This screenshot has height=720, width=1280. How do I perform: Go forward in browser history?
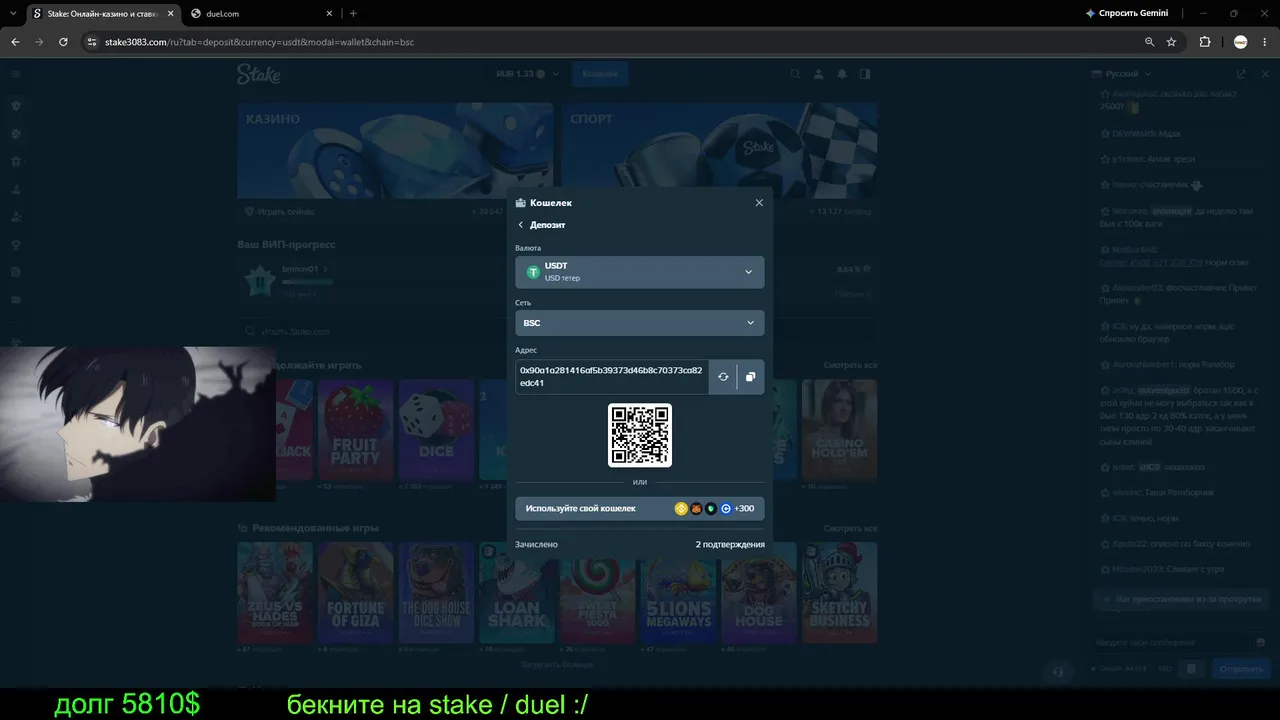[x=39, y=42]
